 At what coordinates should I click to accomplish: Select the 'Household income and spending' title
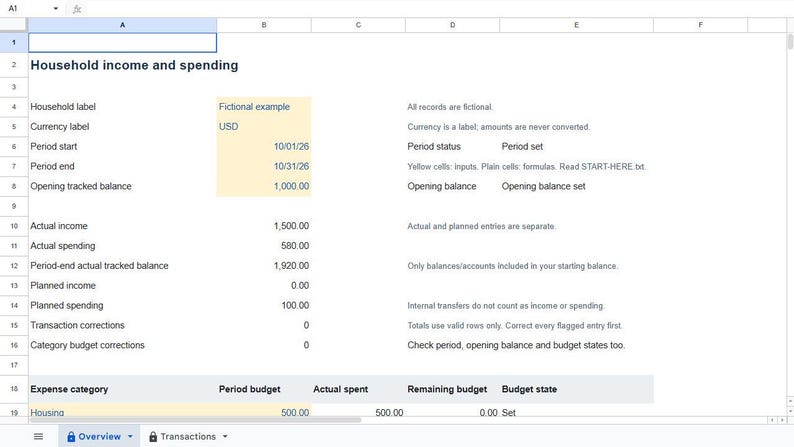(x=134, y=65)
